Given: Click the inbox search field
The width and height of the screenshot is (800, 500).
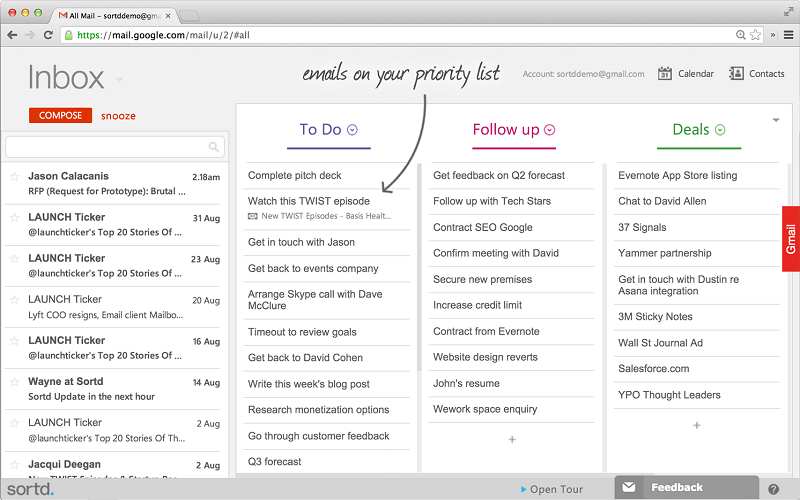Looking at the screenshot, I should tap(115, 147).
